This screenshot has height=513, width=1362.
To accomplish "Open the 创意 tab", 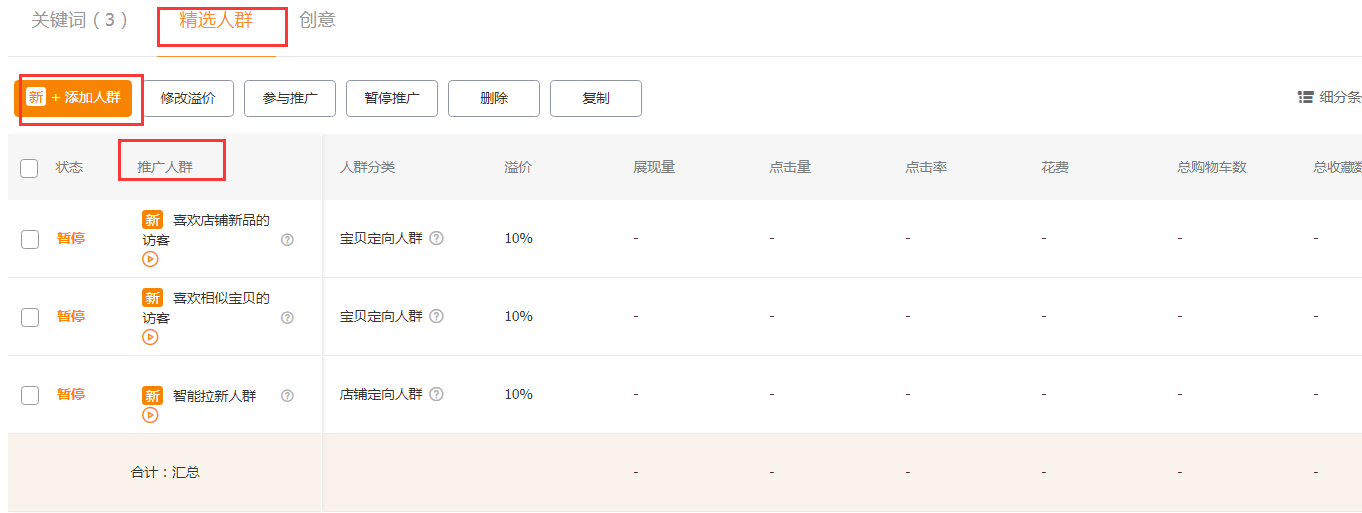I will (x=318, y=20).
